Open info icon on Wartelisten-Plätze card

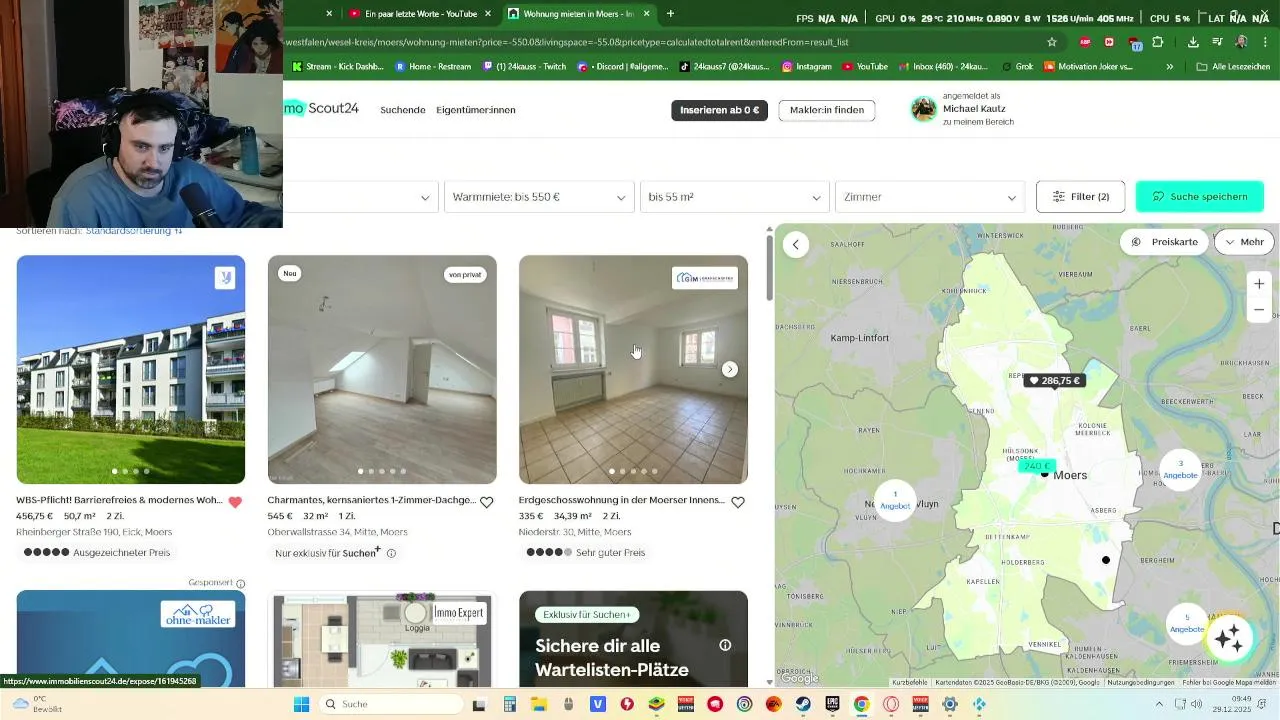click(725, 645)
